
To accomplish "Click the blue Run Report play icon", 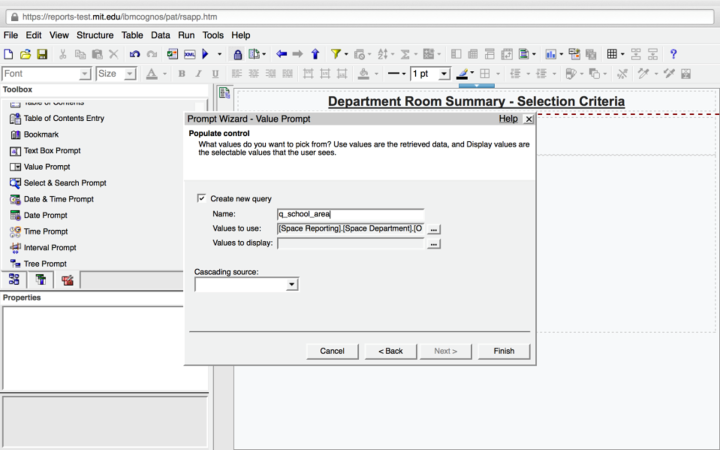I will (x=206, y=54).
